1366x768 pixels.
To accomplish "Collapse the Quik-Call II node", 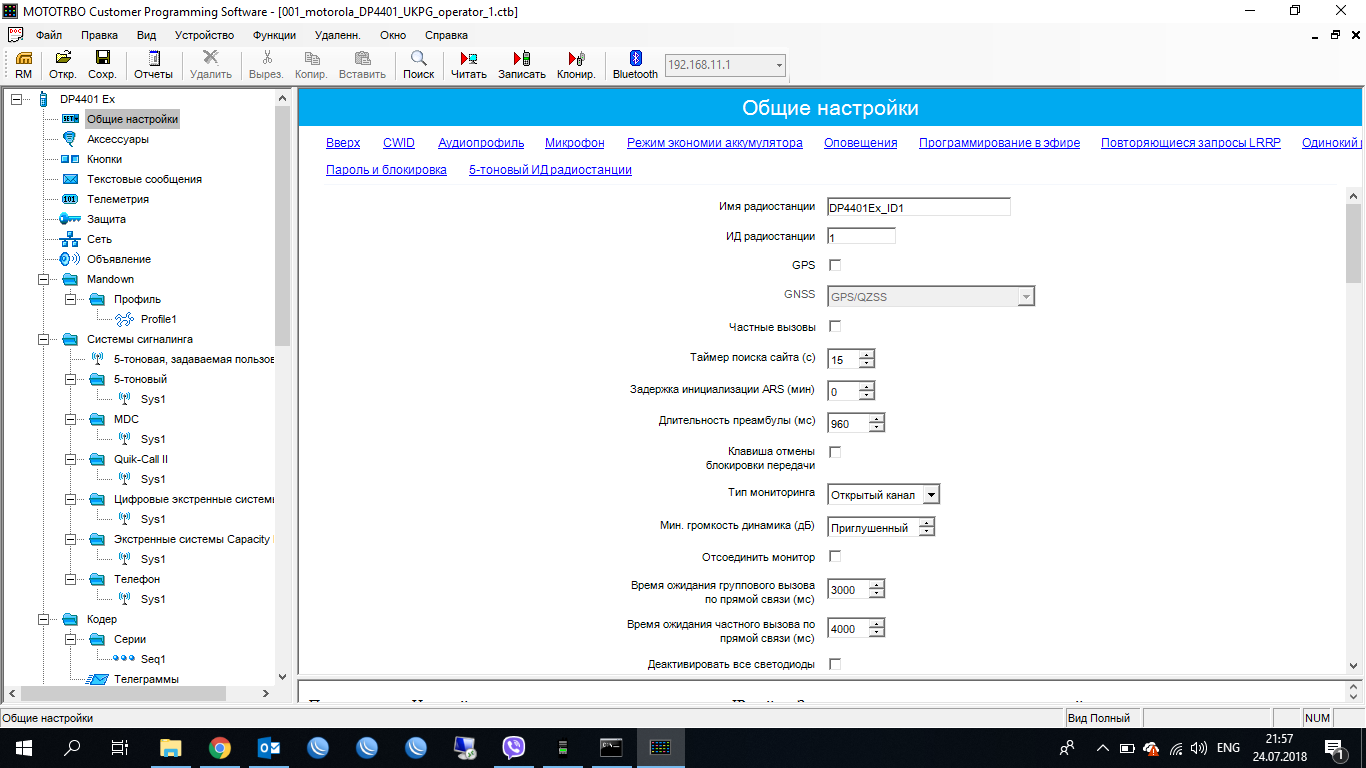I will [70, 459].
